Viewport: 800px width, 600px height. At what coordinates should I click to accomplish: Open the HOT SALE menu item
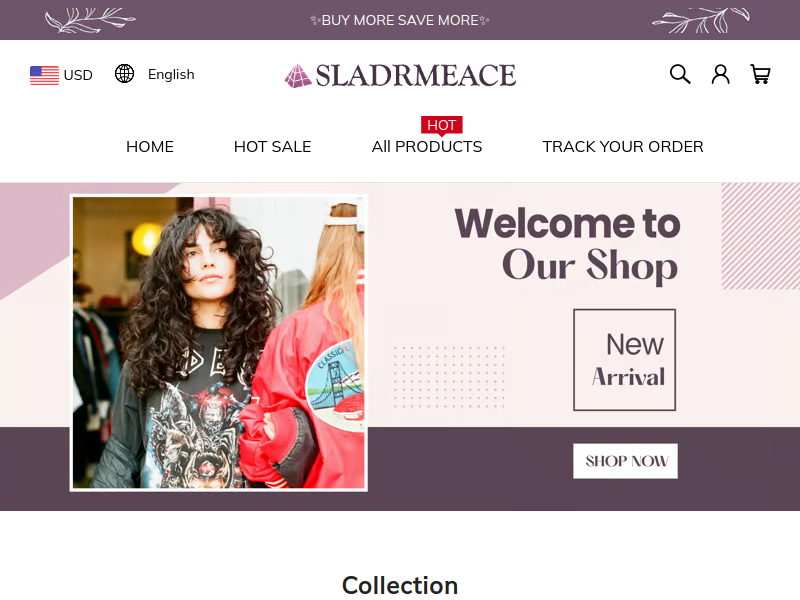(272, 147)
